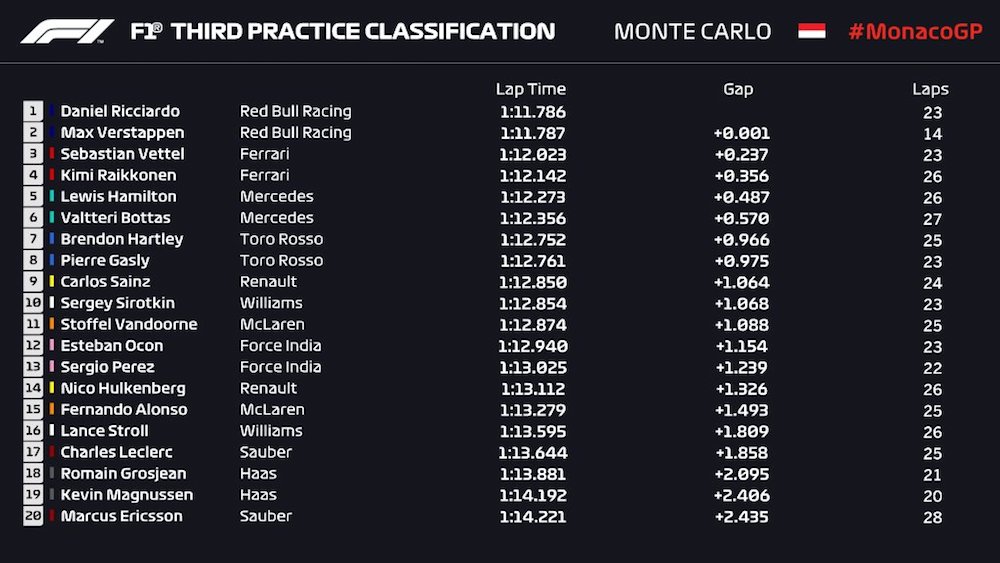Select the Lap Time column header
Screen dimensions: 1000x563
tap(530, 89)
